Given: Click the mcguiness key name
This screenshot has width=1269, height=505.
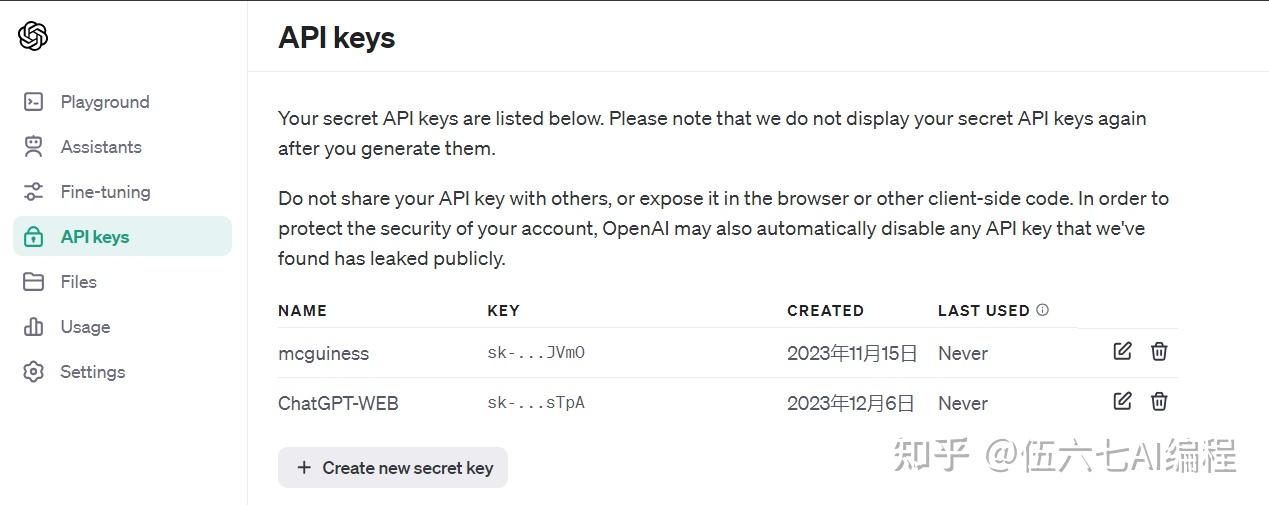Looking at the screenshot, I should (323, 353).
